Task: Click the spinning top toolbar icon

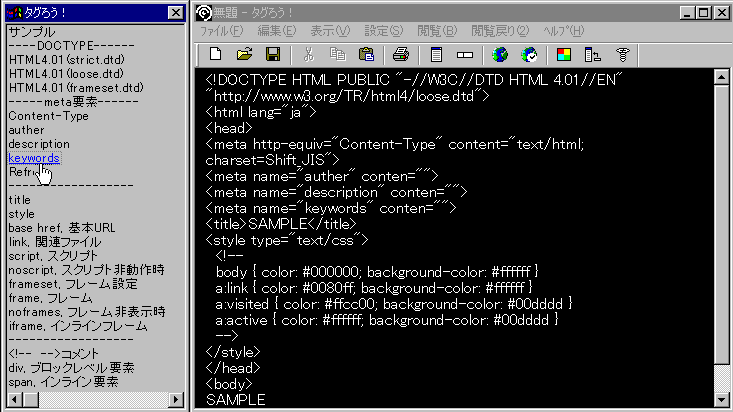Action: (x=622, y=55)
